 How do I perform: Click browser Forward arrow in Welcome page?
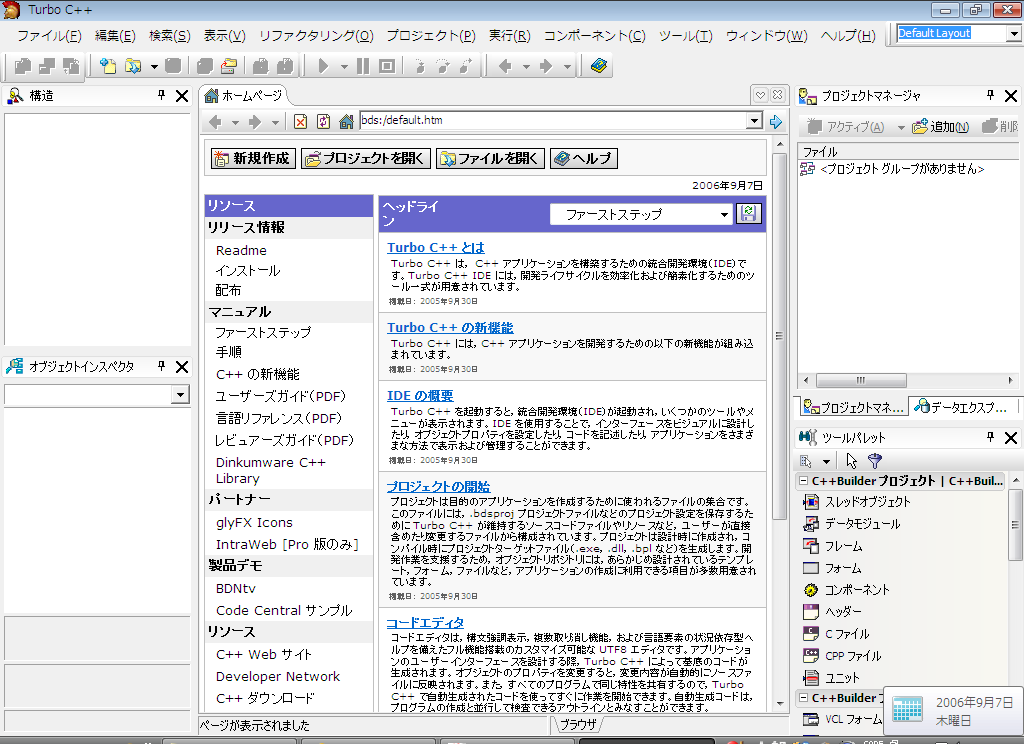[x=255, y=121]
